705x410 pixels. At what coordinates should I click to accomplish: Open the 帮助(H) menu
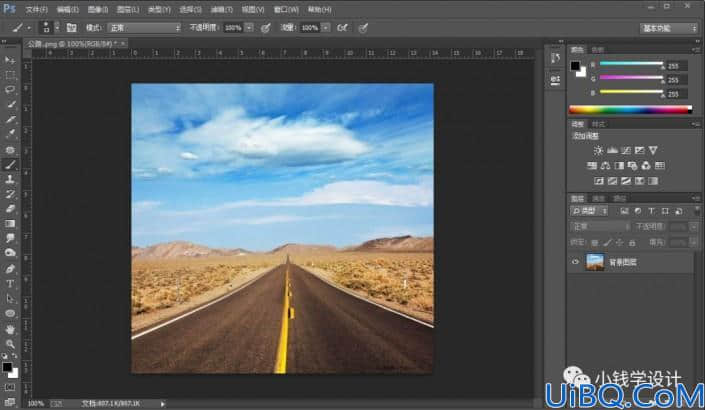click(319, 9)
